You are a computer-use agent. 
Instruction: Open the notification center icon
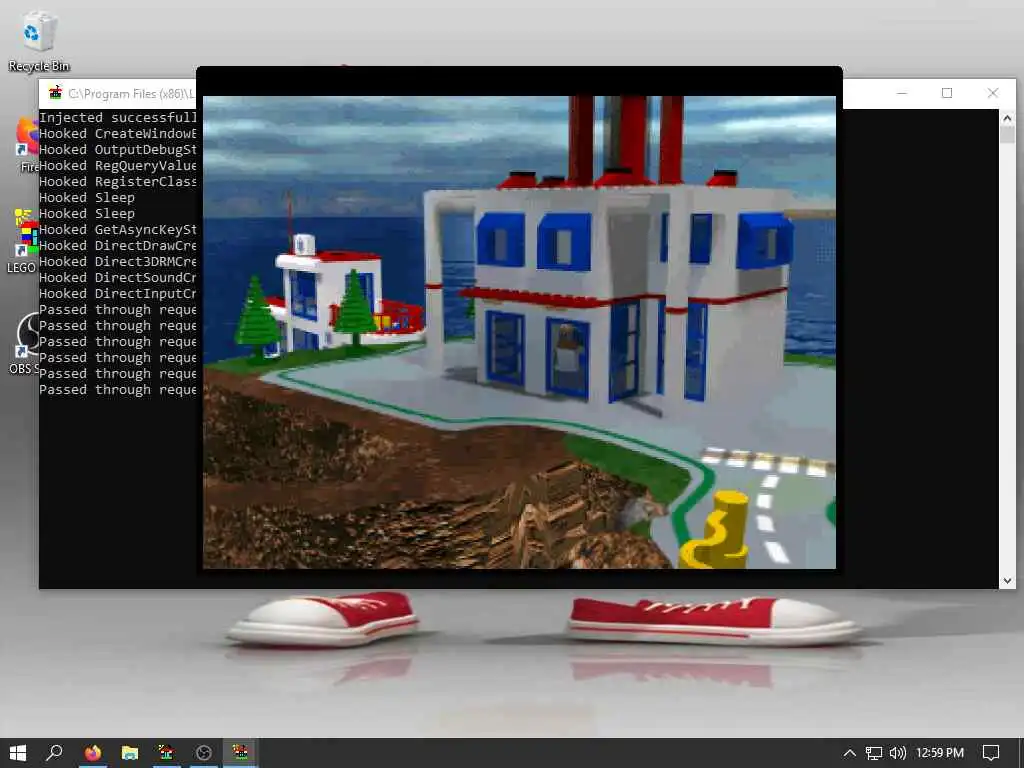[991, 753]
